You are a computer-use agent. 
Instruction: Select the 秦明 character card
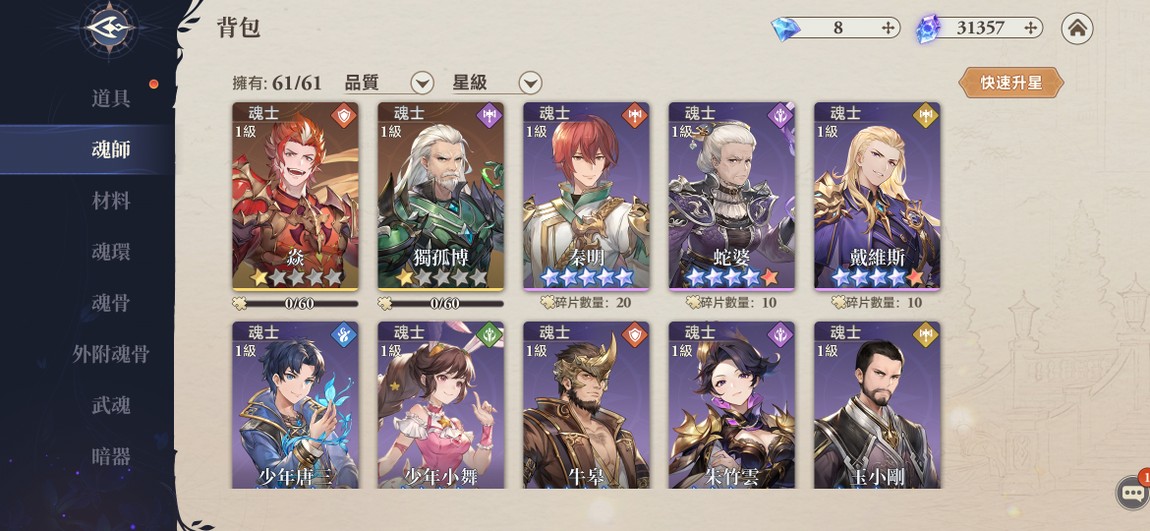coord(587,196)
